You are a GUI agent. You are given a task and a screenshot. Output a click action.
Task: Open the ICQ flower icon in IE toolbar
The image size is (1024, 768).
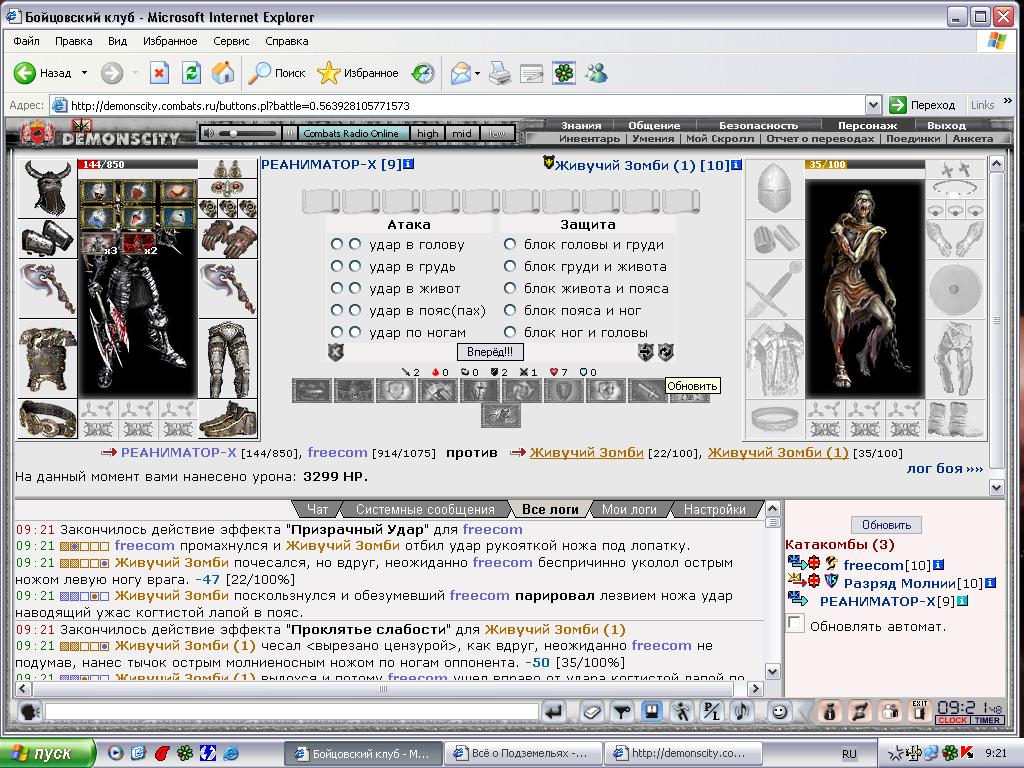tap(564, 73)
